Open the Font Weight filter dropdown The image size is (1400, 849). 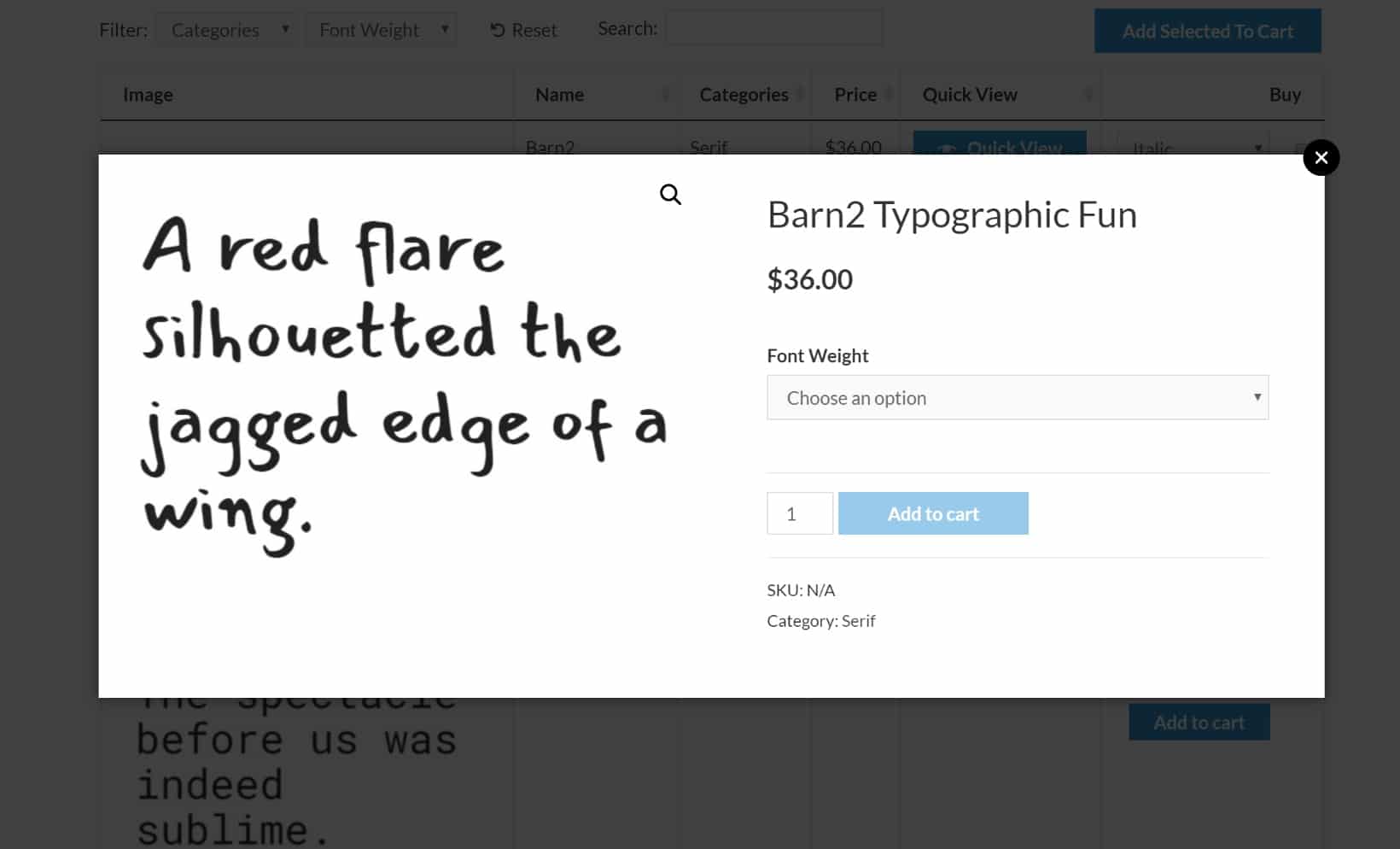382,29
